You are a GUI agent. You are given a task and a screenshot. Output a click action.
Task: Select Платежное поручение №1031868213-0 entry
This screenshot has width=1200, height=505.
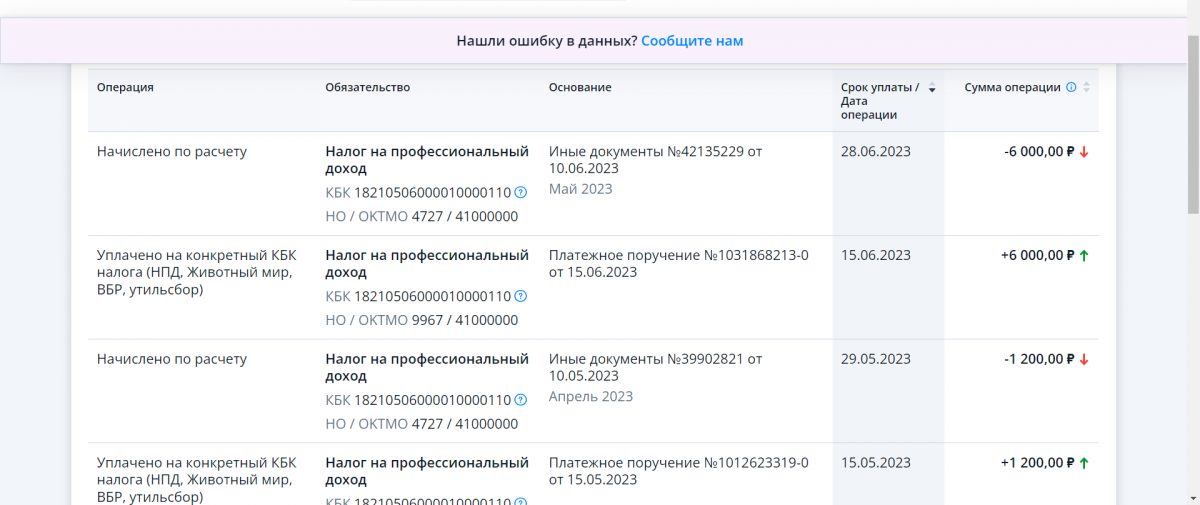click(x=678, y=263)
